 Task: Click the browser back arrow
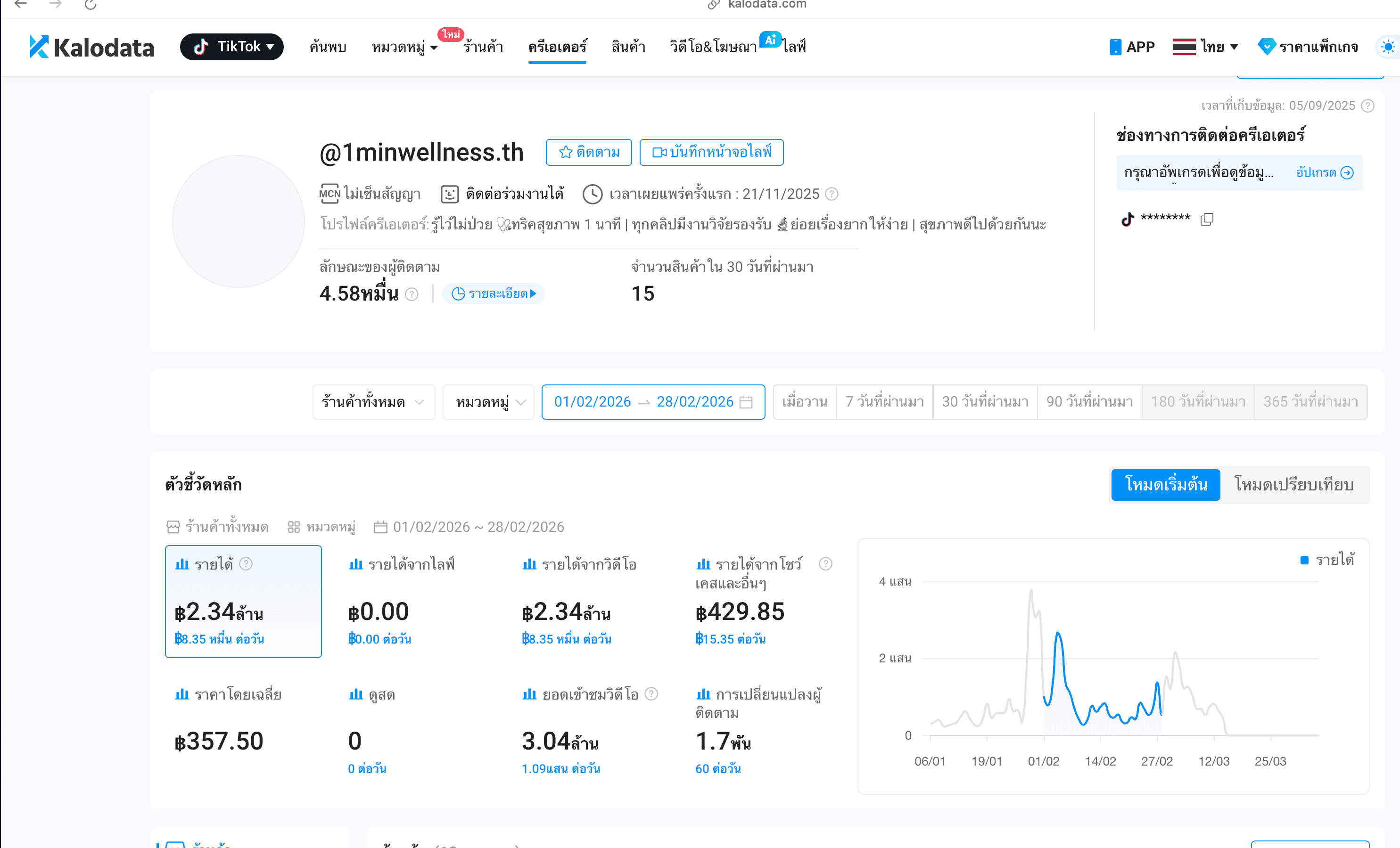[x=21, y=5]
